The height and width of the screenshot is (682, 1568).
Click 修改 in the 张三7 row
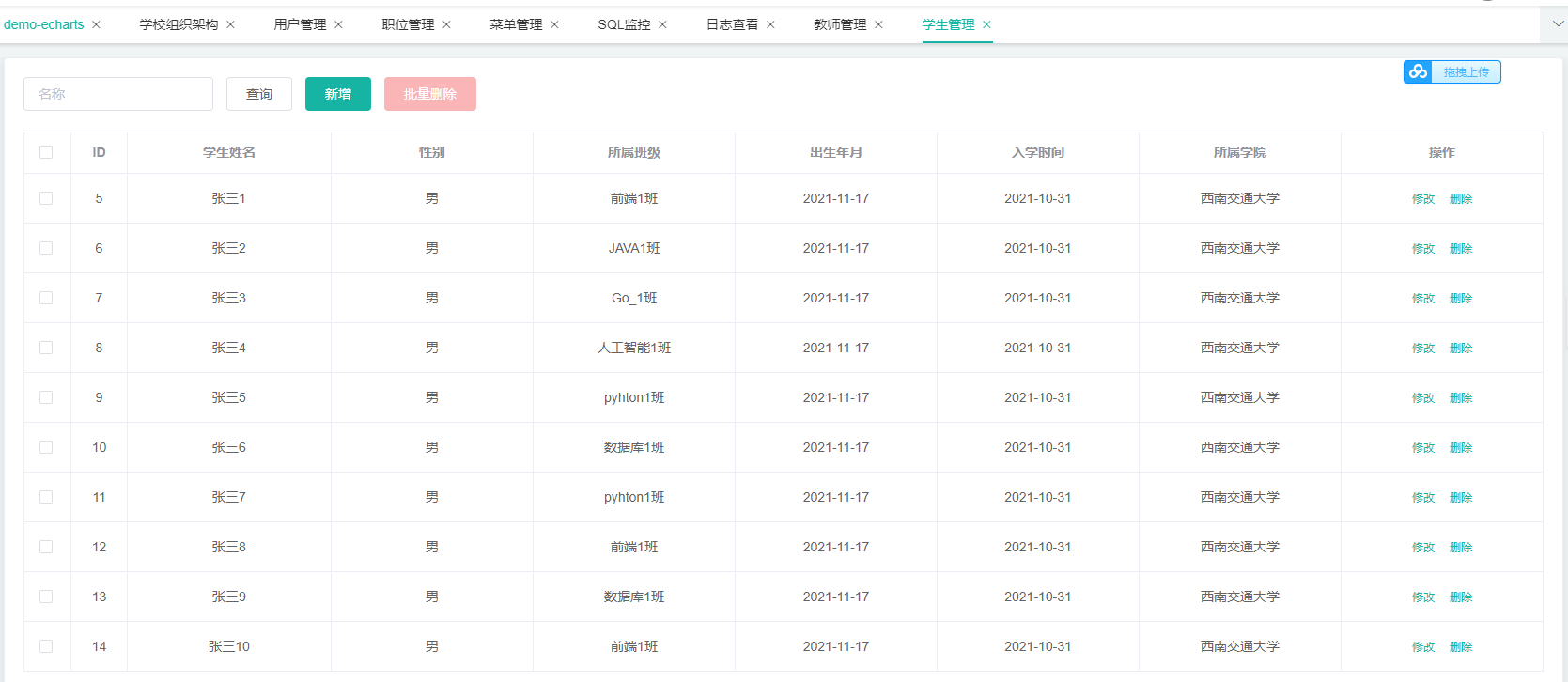click(1423, 498)
